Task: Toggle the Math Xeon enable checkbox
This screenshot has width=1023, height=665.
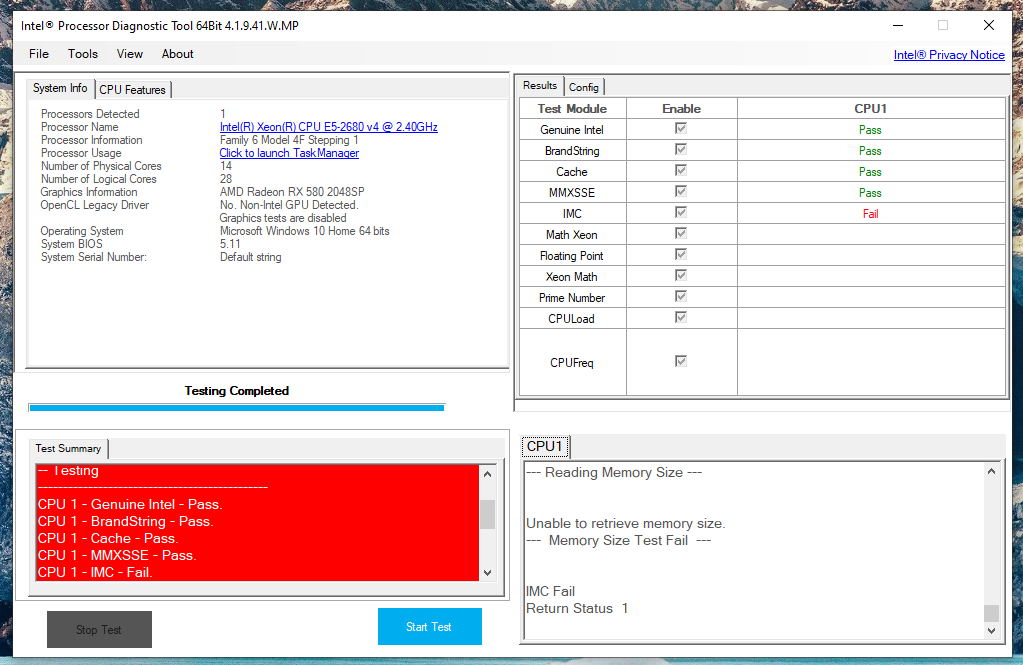Action: pyautogui.click(x=680, y=233)
